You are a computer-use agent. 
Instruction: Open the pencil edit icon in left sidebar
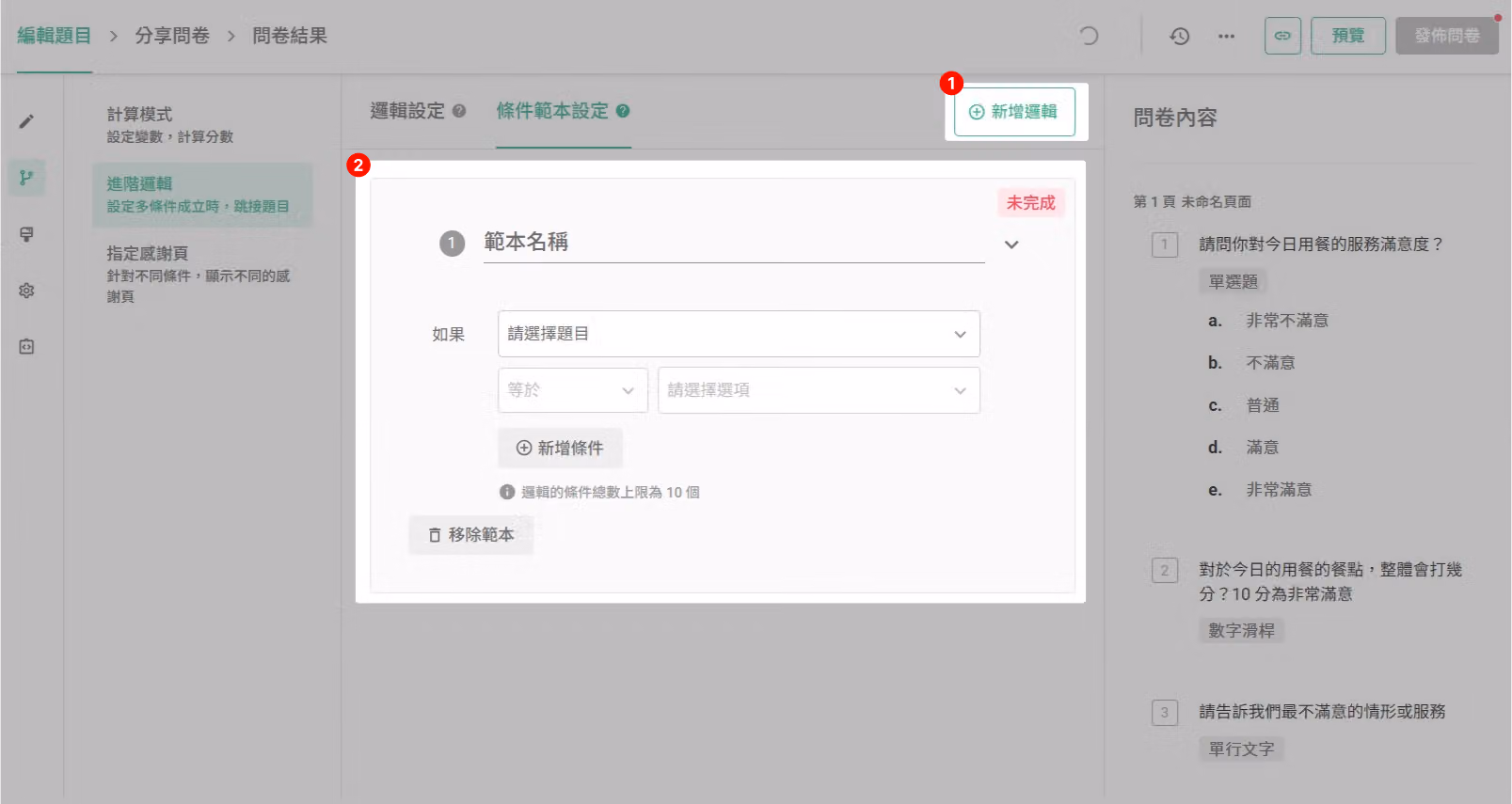tap(26, 121)
